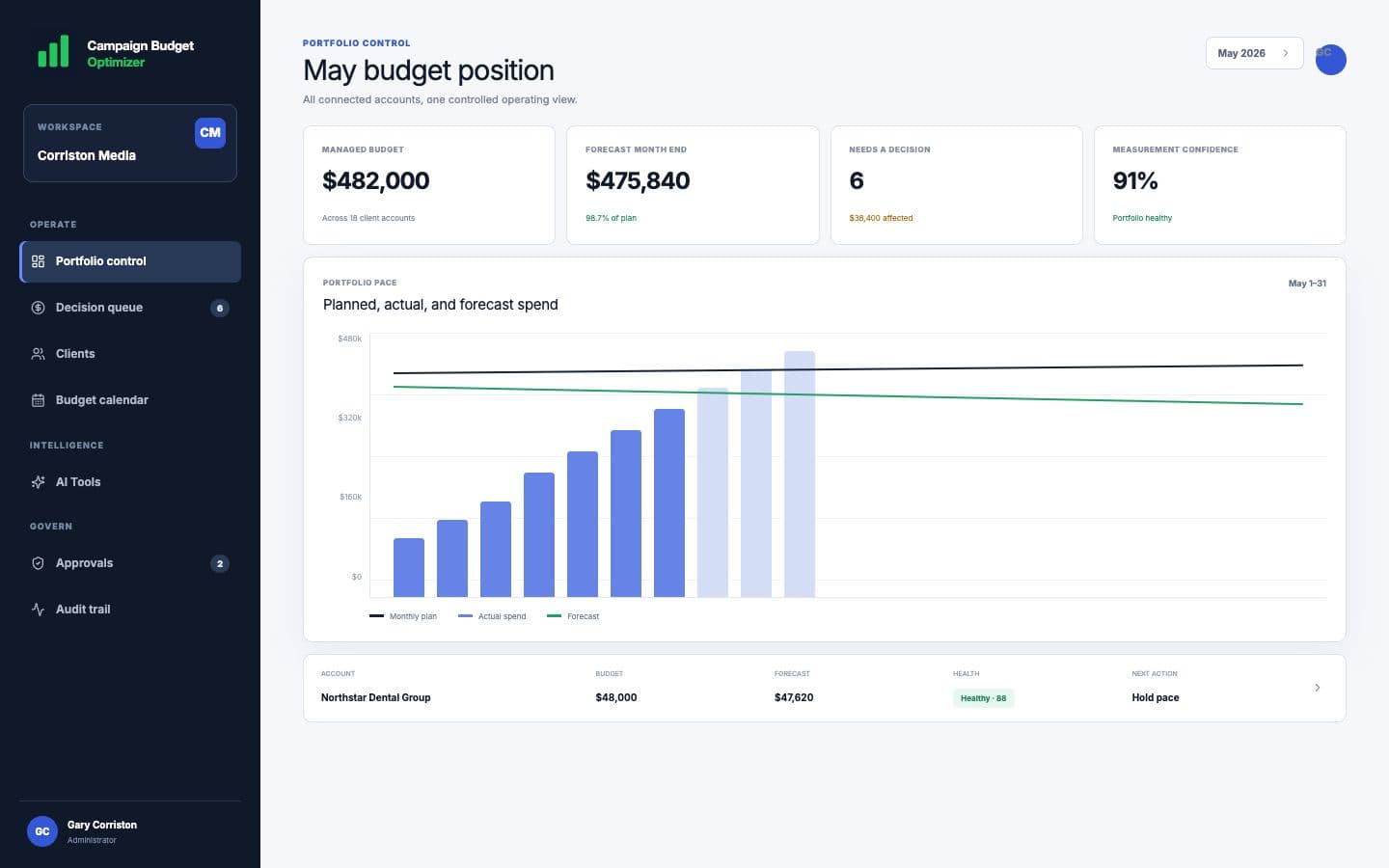Open the Decision queue
Screen dimensions: 1389x868
coord(130,308)
